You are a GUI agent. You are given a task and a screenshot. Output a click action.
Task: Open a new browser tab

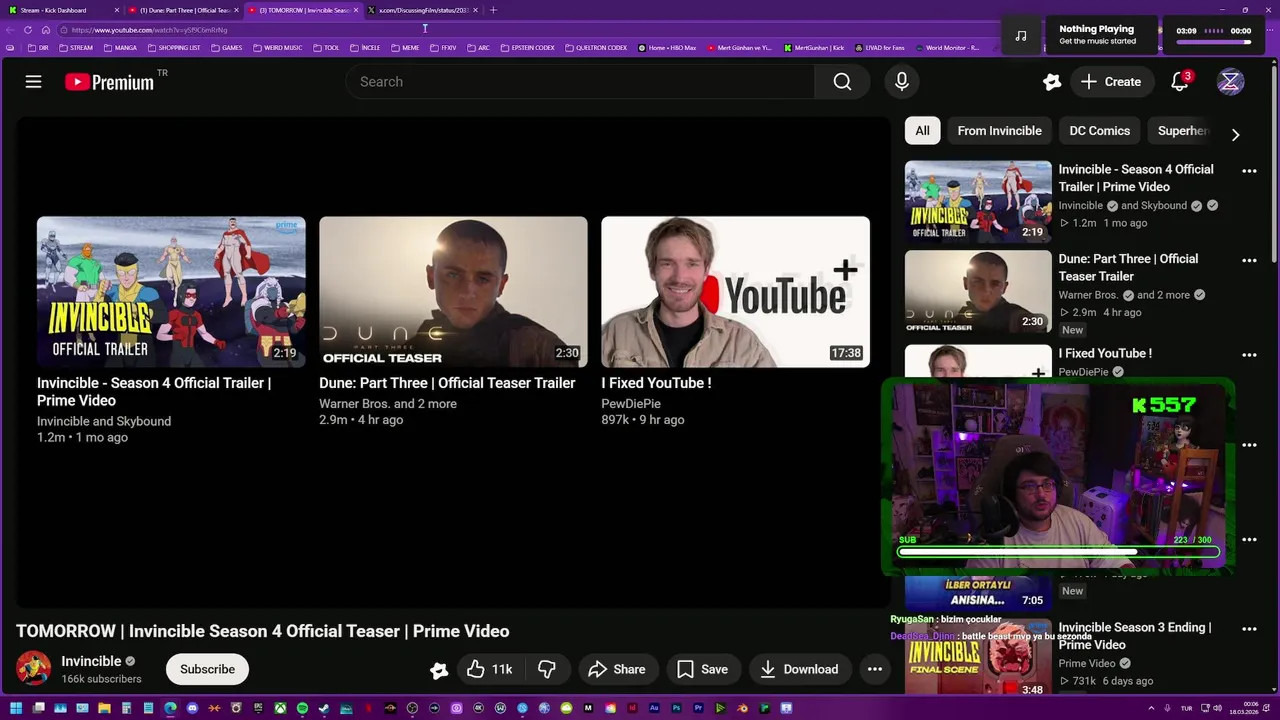pyautogui.click(x=493, y=10)
